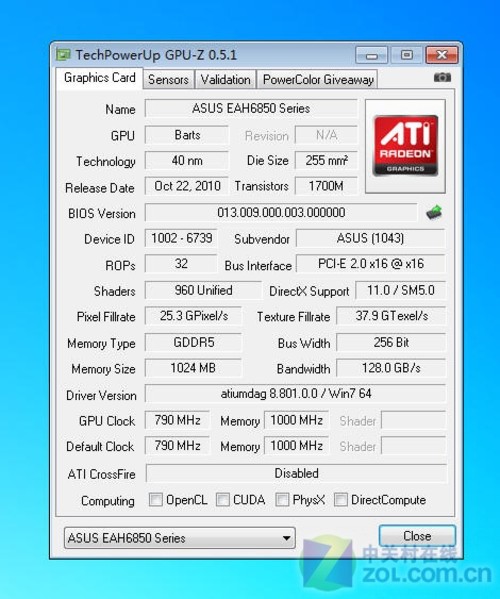
Task: Minimize the GPU-Z window
Action: pos(371,55)
